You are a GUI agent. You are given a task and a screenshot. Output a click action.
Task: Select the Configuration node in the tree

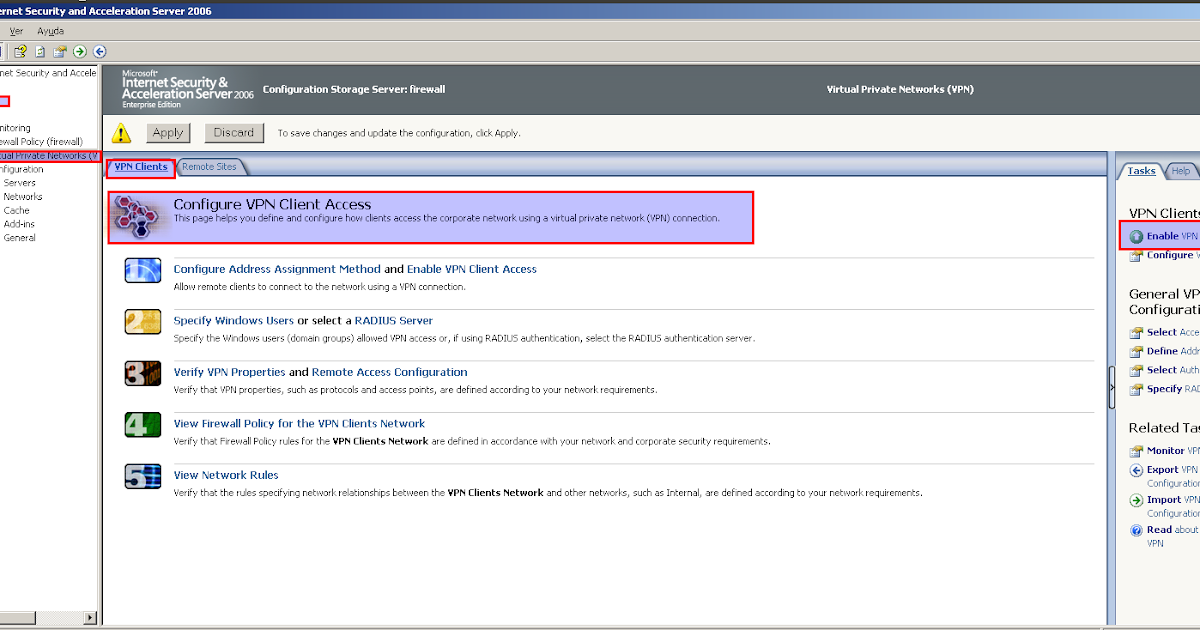coord(22,169)
